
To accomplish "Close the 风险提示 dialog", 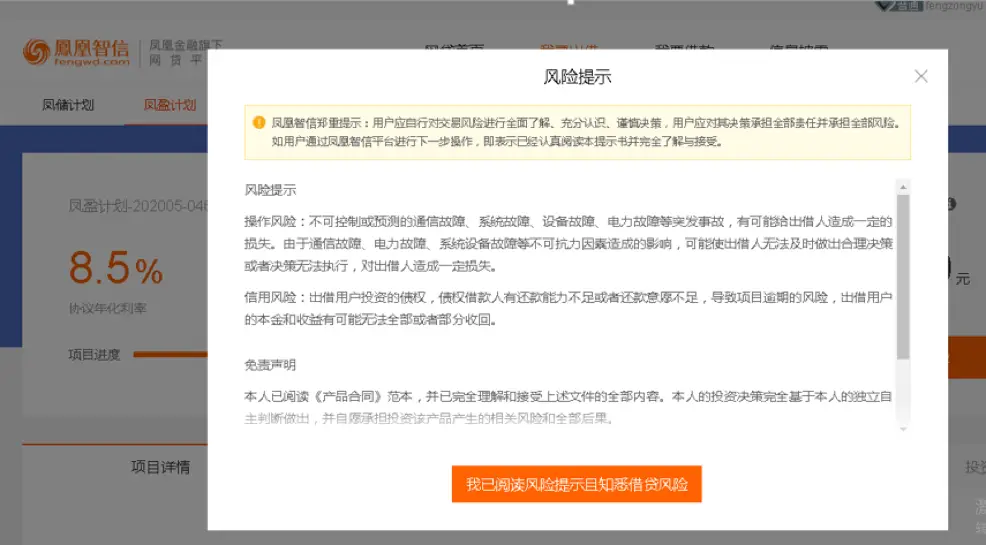I will (x=921, y=76).
